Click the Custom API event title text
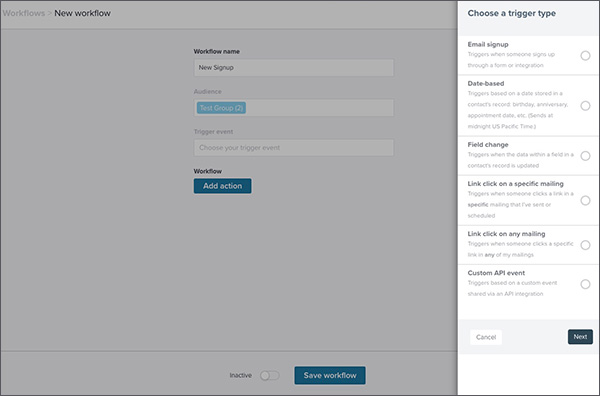Screen dimensions: 600x396 pyautogui.click(x=496, y=273)
